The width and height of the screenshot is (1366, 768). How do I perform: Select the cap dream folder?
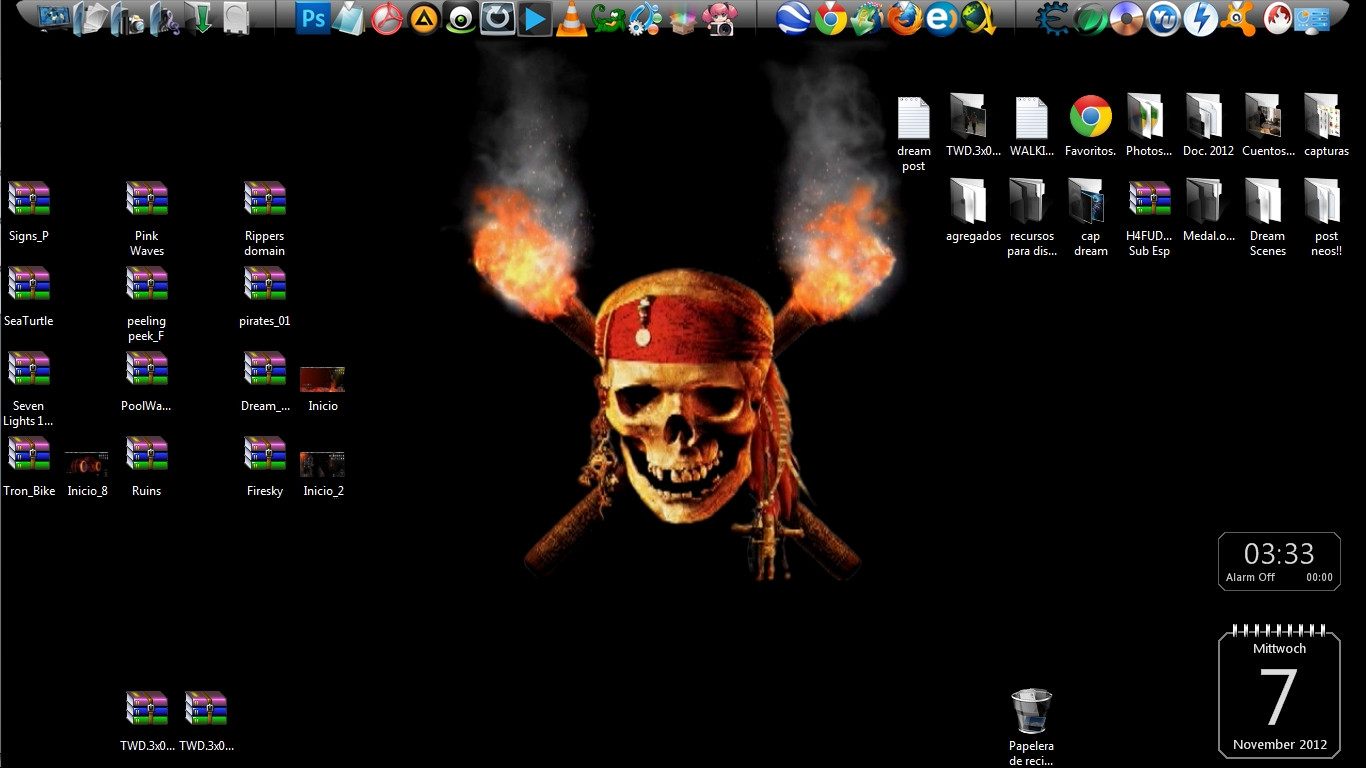[1090, 219]
